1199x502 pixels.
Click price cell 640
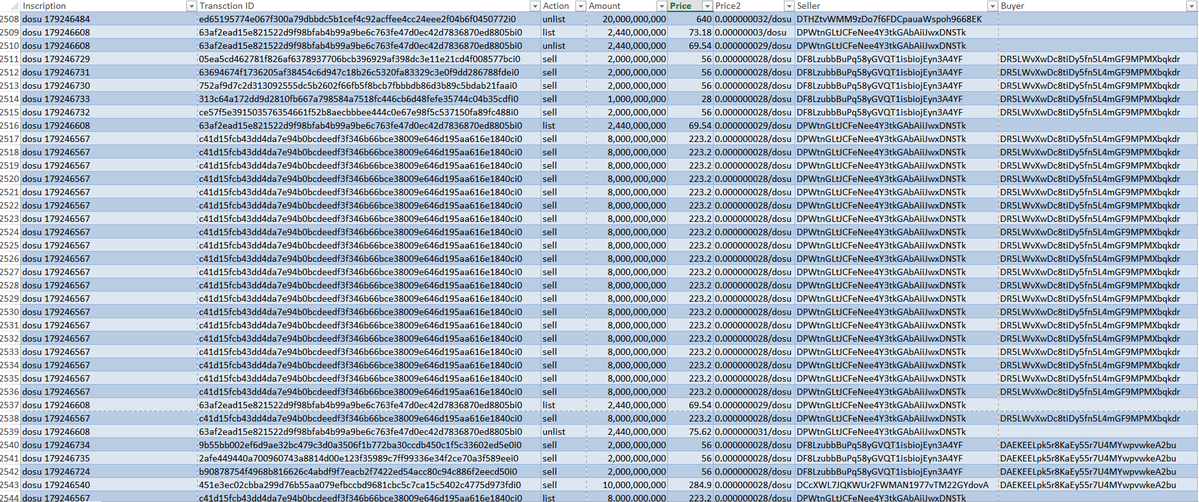690,18
